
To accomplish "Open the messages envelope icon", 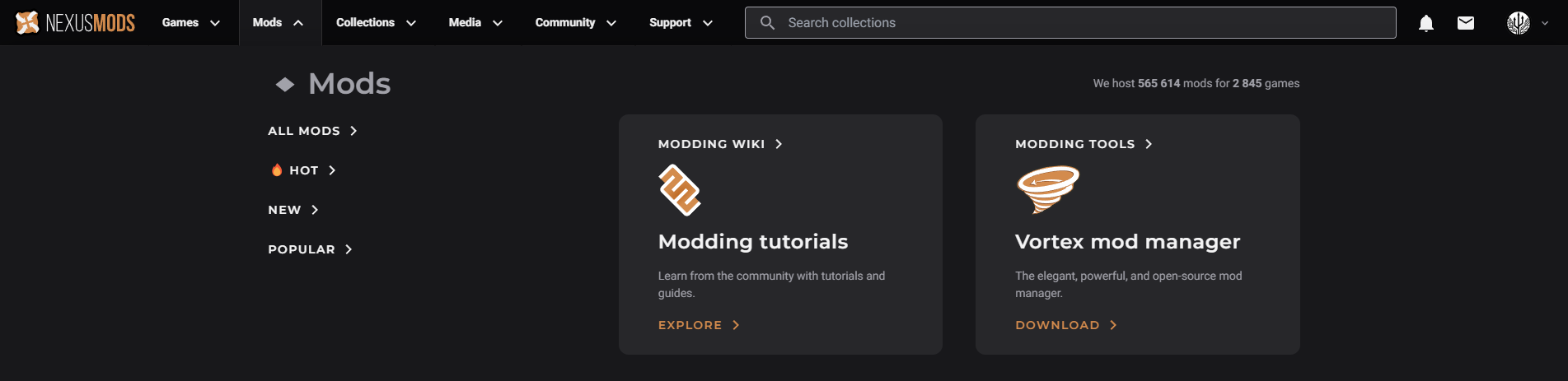I will click(1466, 23).
